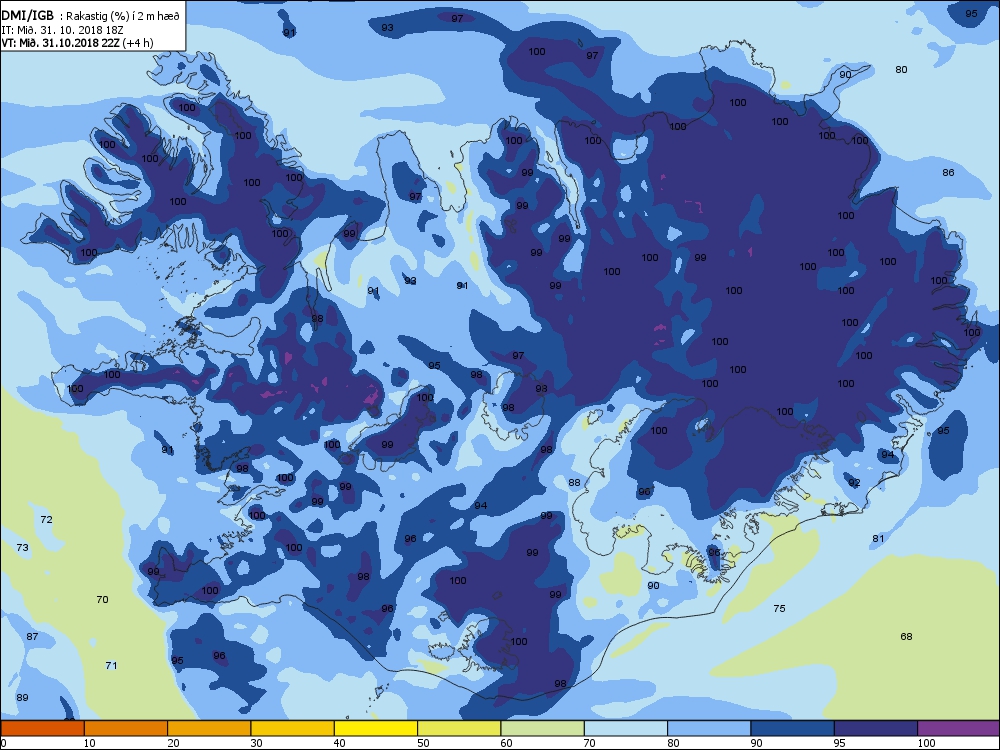Click the 60–70 pale green legend swatch
This screenshot has height=750, width=1000.
[543, 728]
